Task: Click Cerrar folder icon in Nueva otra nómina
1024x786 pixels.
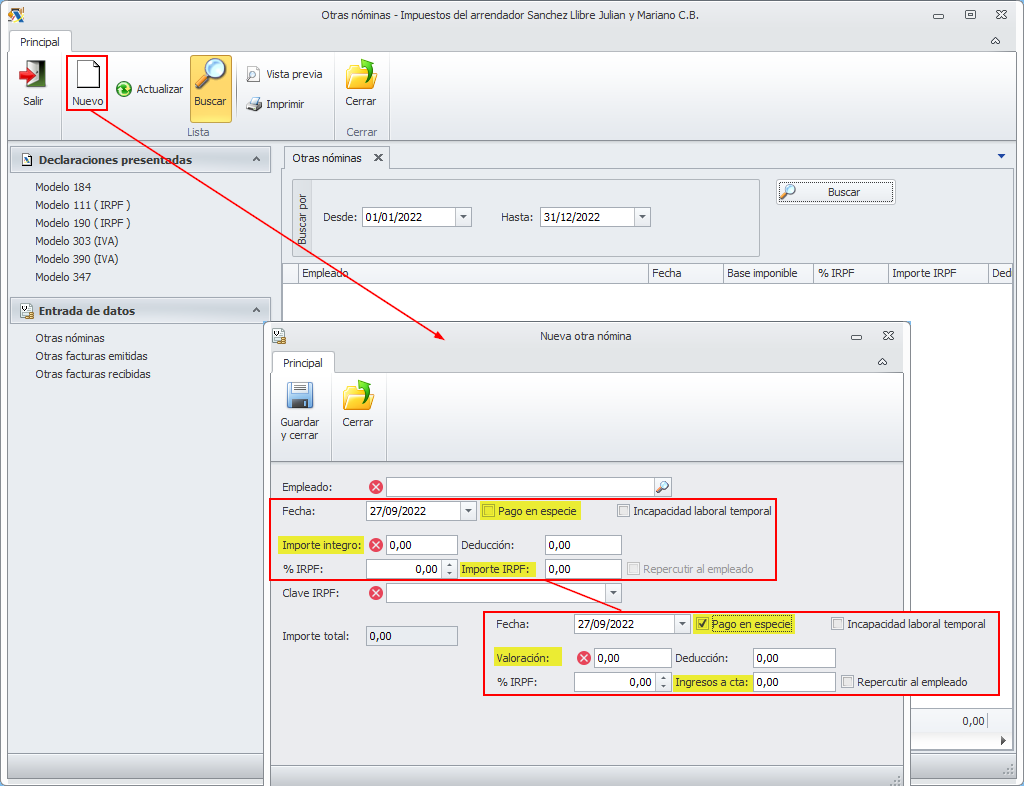Action: pyautogui.click(x=357, y=396)
